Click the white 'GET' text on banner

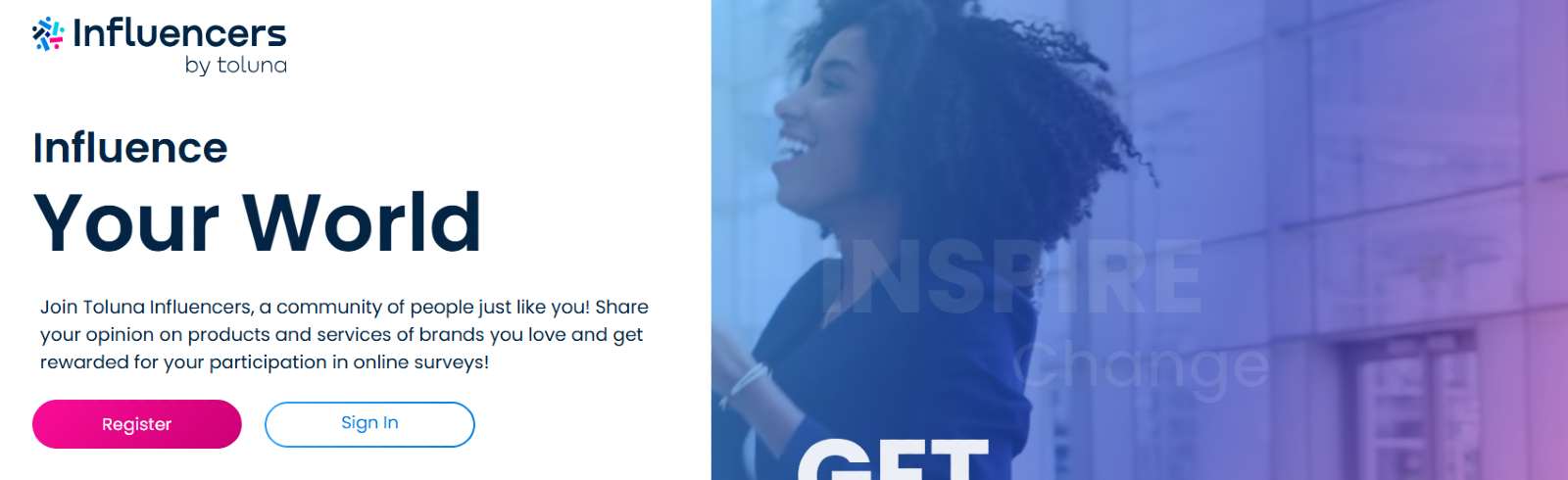tap(894, 458)
